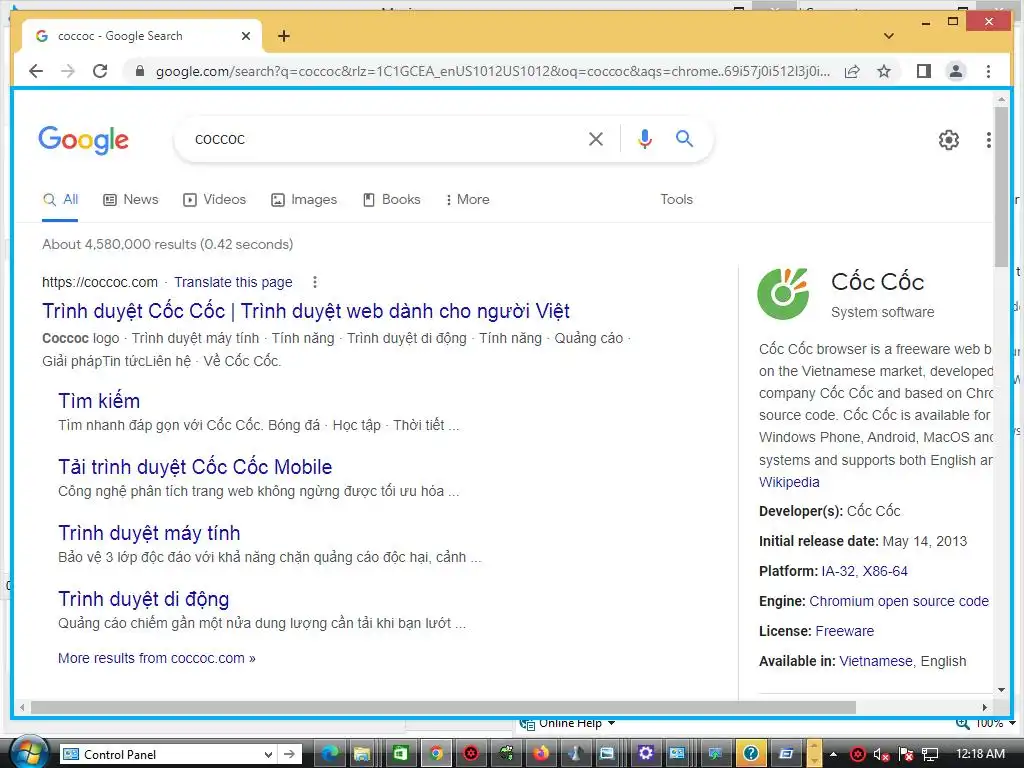
Task: Click the IA-32 platform link
Action: pyautogui.click(x=838, y=571)
